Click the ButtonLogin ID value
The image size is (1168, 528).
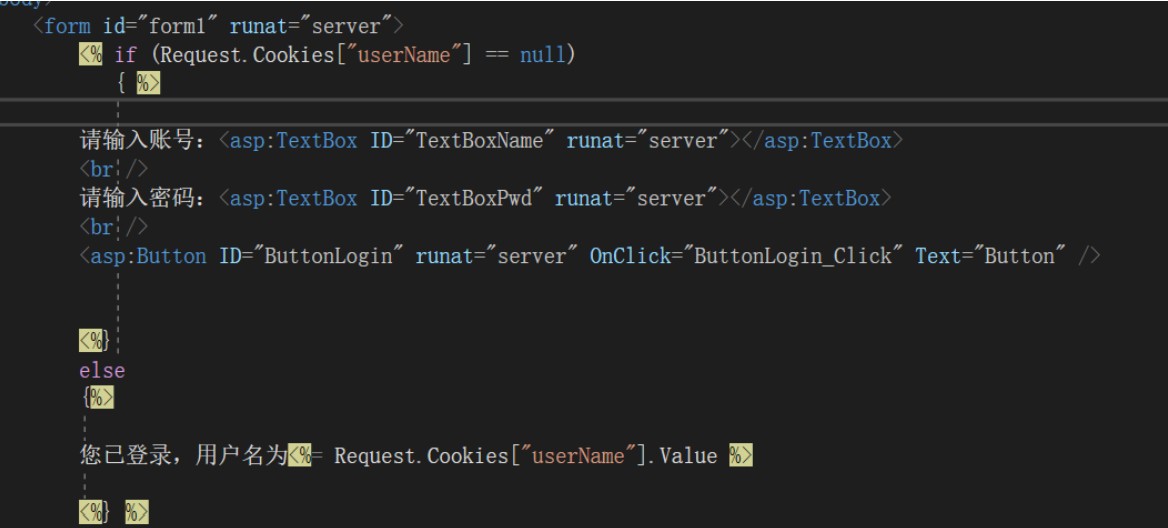(x=328, y=256)
